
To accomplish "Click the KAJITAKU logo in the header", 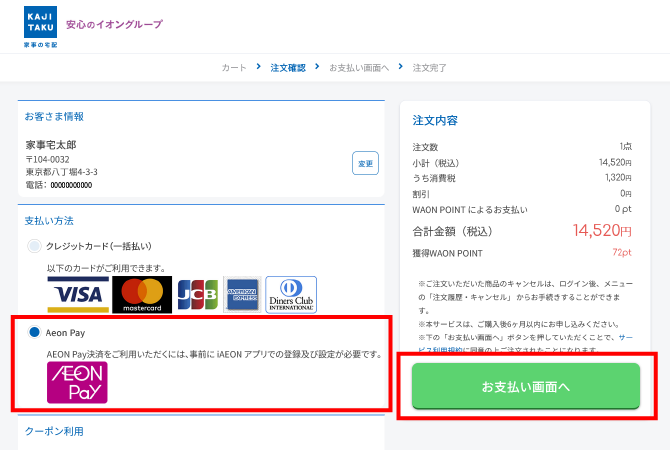I will coord(41,26).
